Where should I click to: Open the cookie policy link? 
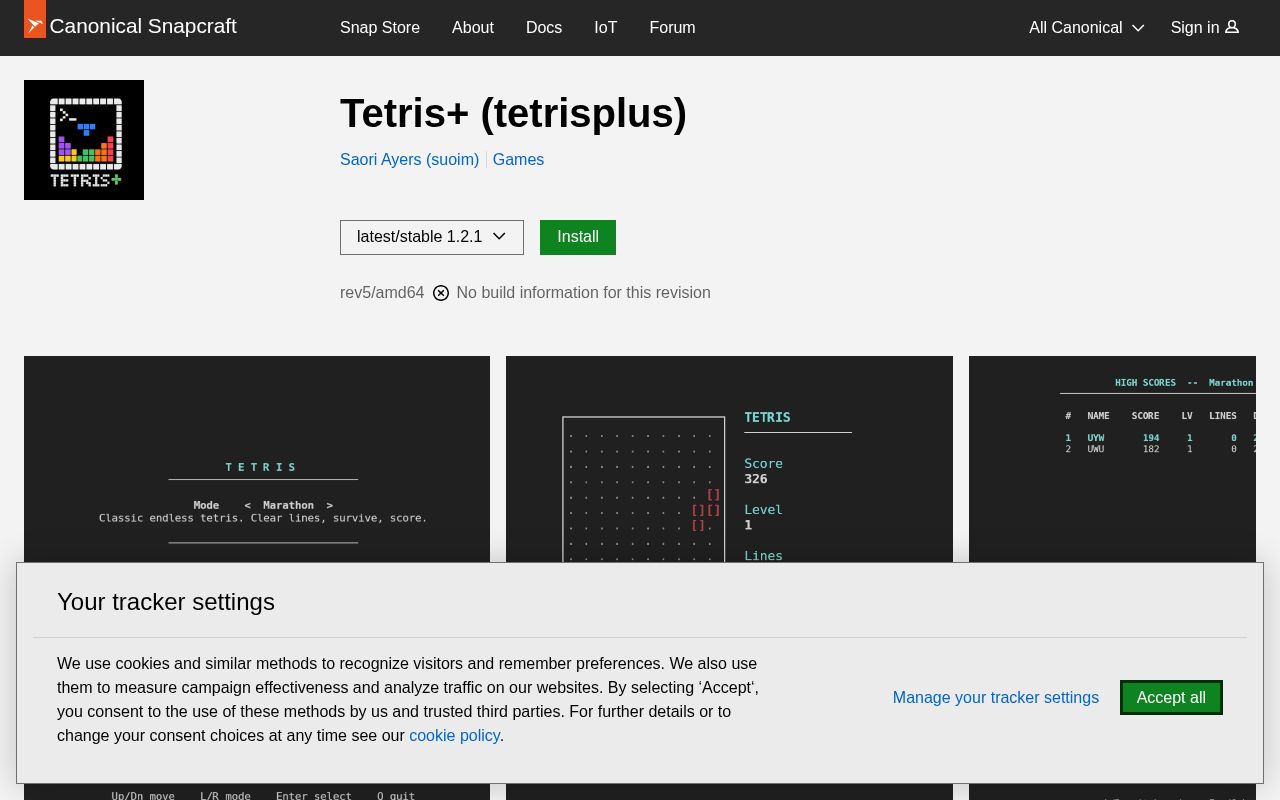[454, 735]
